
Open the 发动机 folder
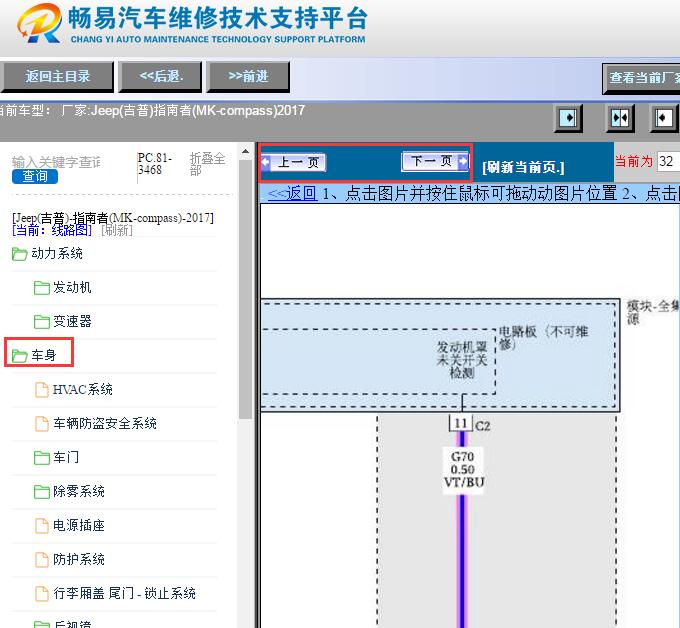click(x=72, y=287)
